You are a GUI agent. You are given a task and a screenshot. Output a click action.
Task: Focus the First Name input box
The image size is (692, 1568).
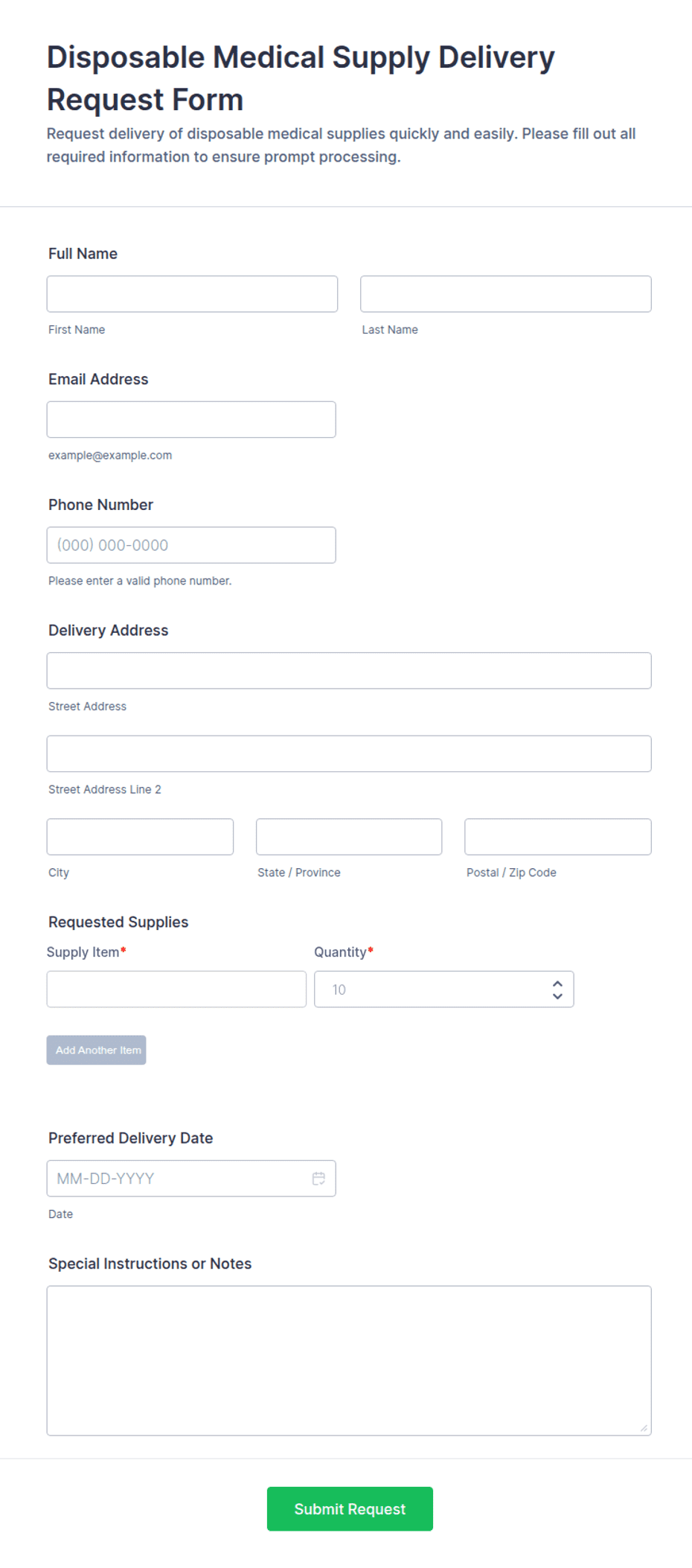[192, 294]
